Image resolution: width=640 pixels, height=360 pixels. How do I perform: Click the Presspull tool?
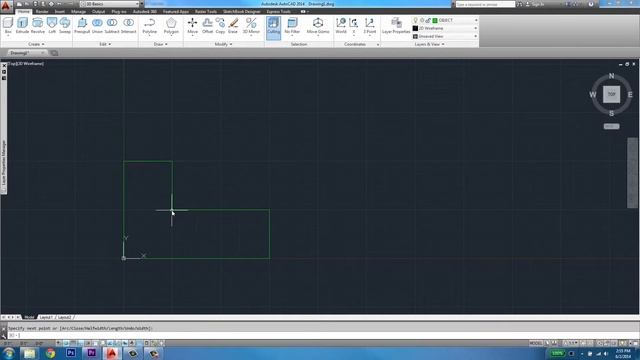coord(82,26)
